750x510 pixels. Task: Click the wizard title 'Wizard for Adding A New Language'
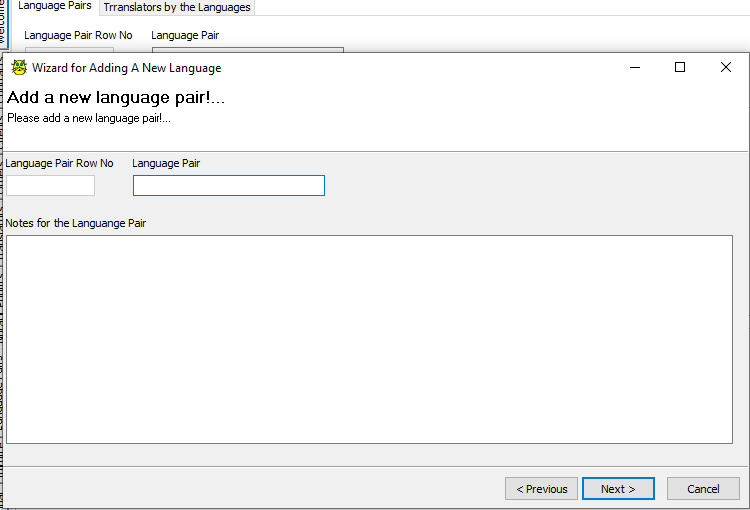127,68
